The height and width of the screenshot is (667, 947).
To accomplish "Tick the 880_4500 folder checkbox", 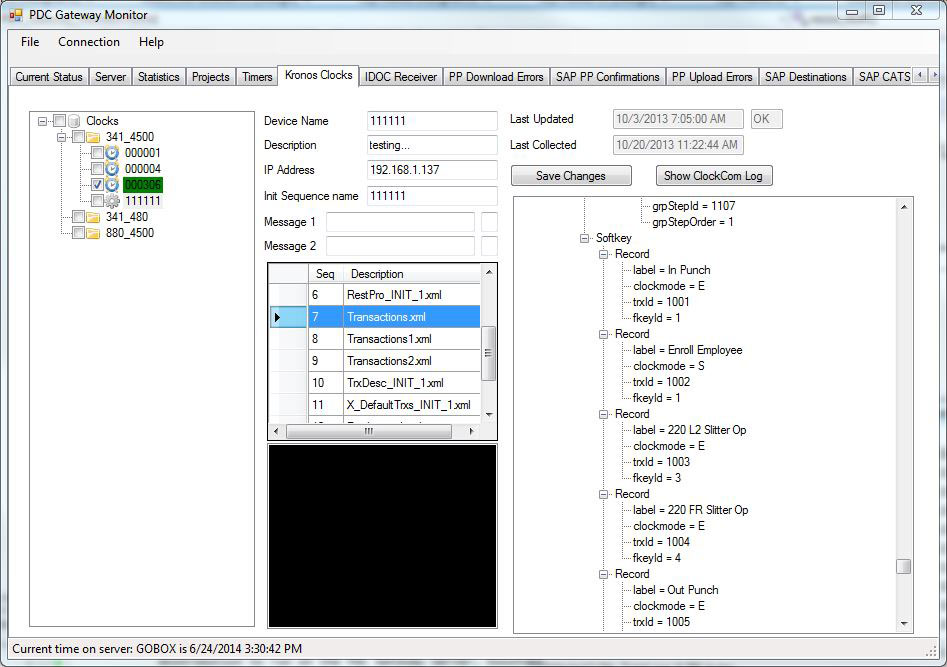I will (x=78, y=233).
